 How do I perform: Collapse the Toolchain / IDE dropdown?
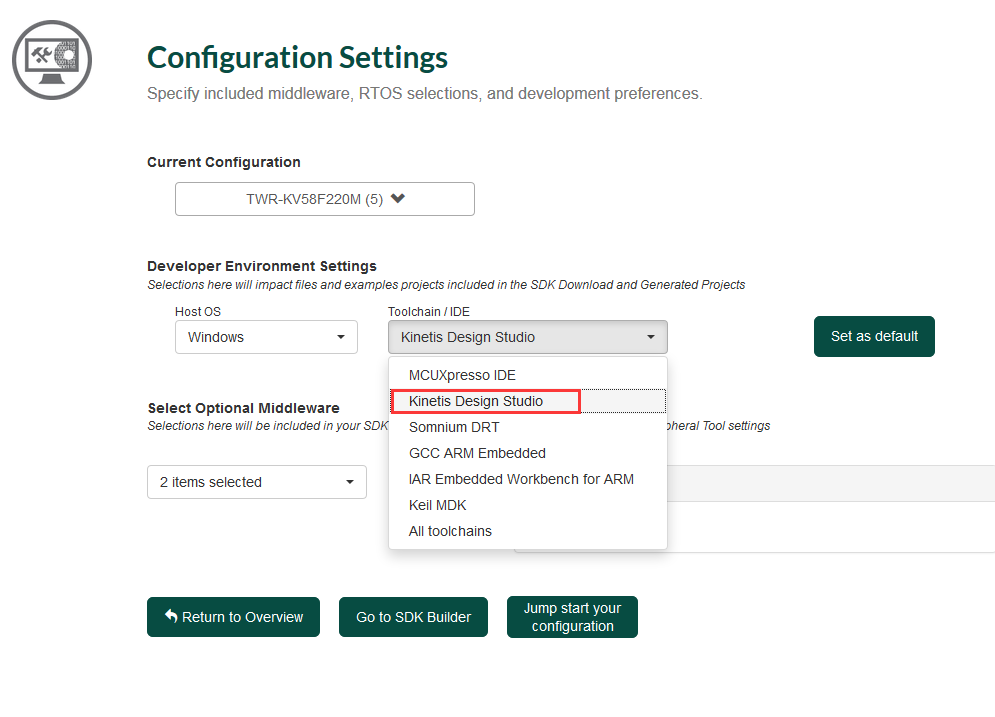click(527, 337)
